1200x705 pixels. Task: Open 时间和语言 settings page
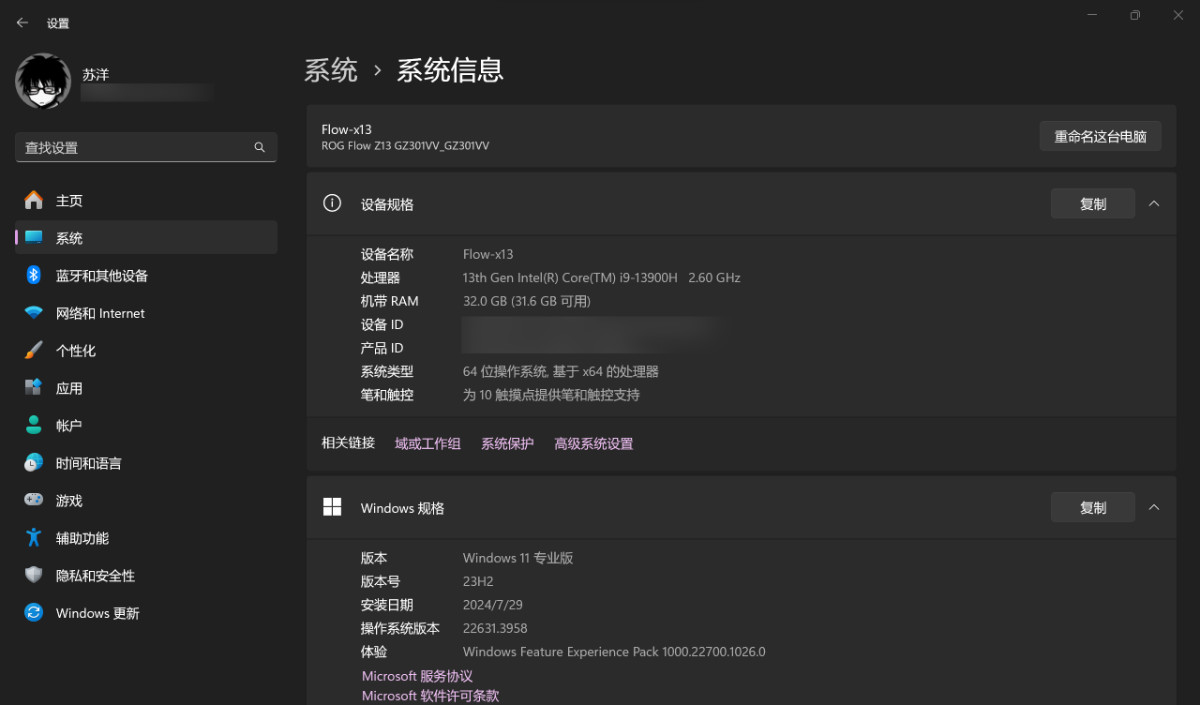[146, 463]
